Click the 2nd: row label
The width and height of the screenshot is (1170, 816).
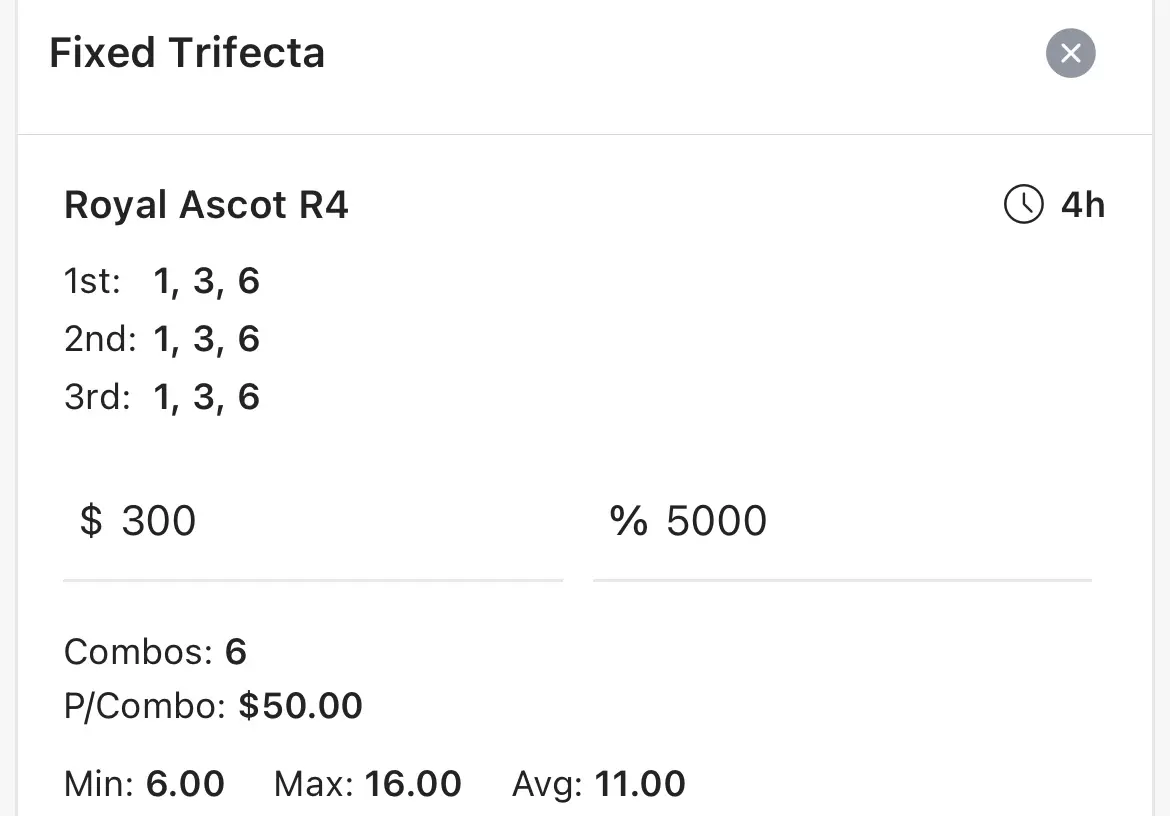coord(101,339)
